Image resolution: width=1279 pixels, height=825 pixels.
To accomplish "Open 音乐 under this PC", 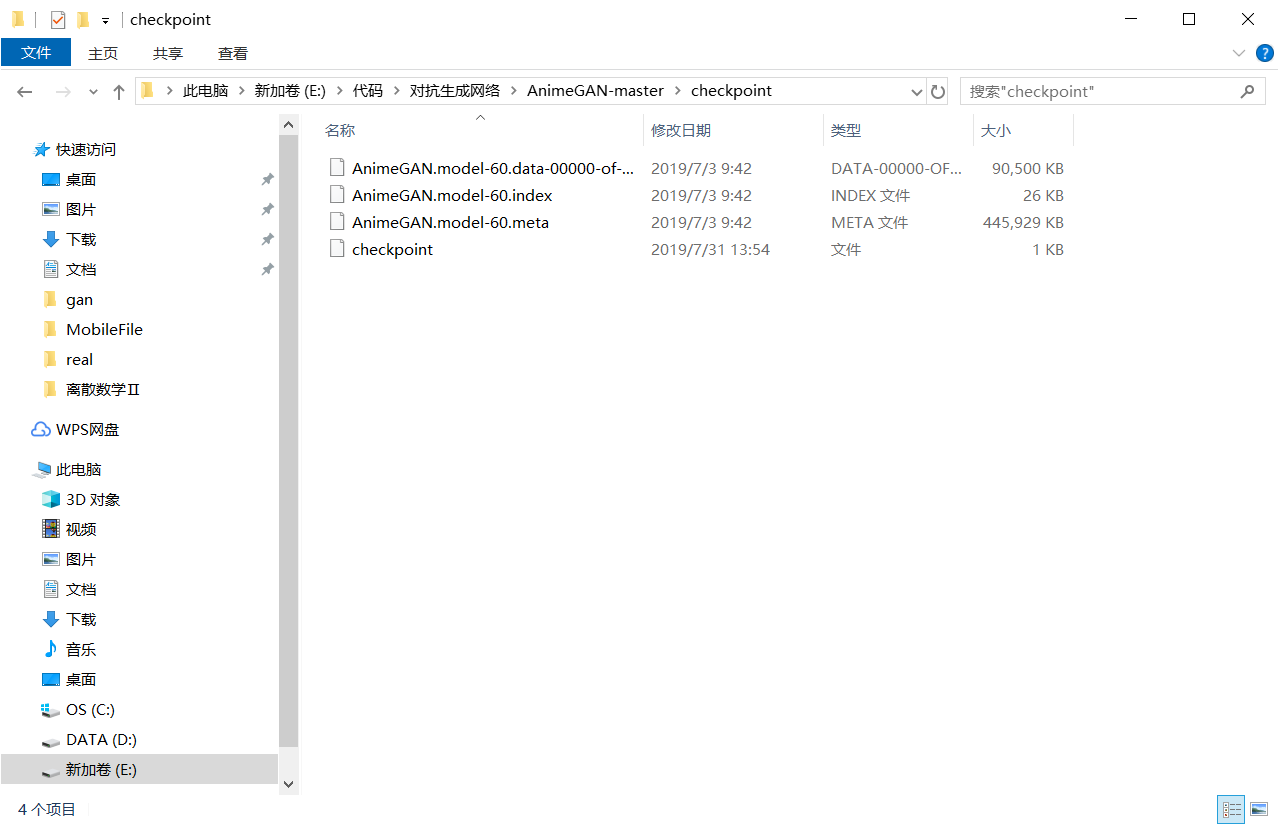I will [80, 649].
